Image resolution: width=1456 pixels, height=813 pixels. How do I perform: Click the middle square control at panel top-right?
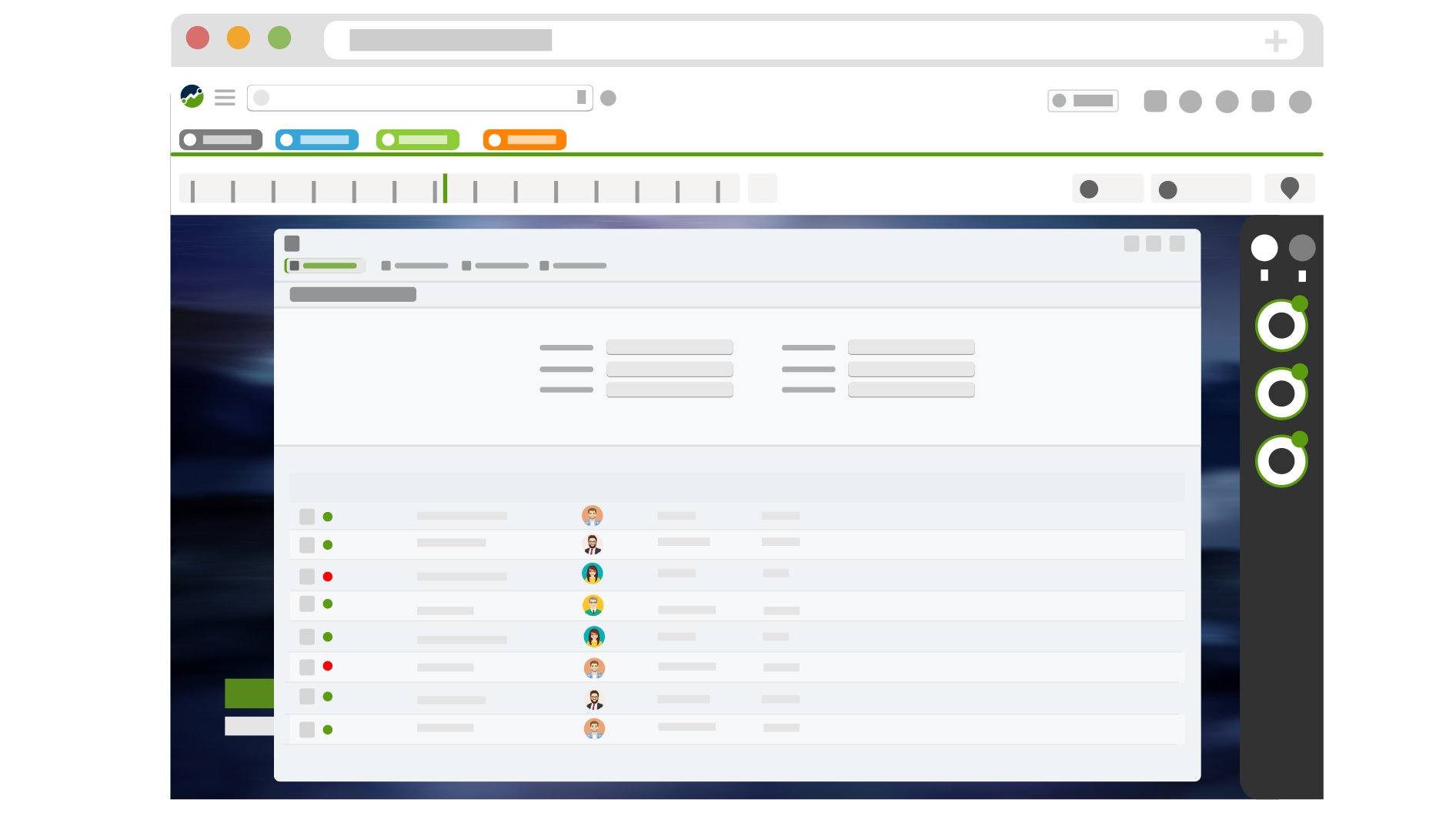(1154, 243)
